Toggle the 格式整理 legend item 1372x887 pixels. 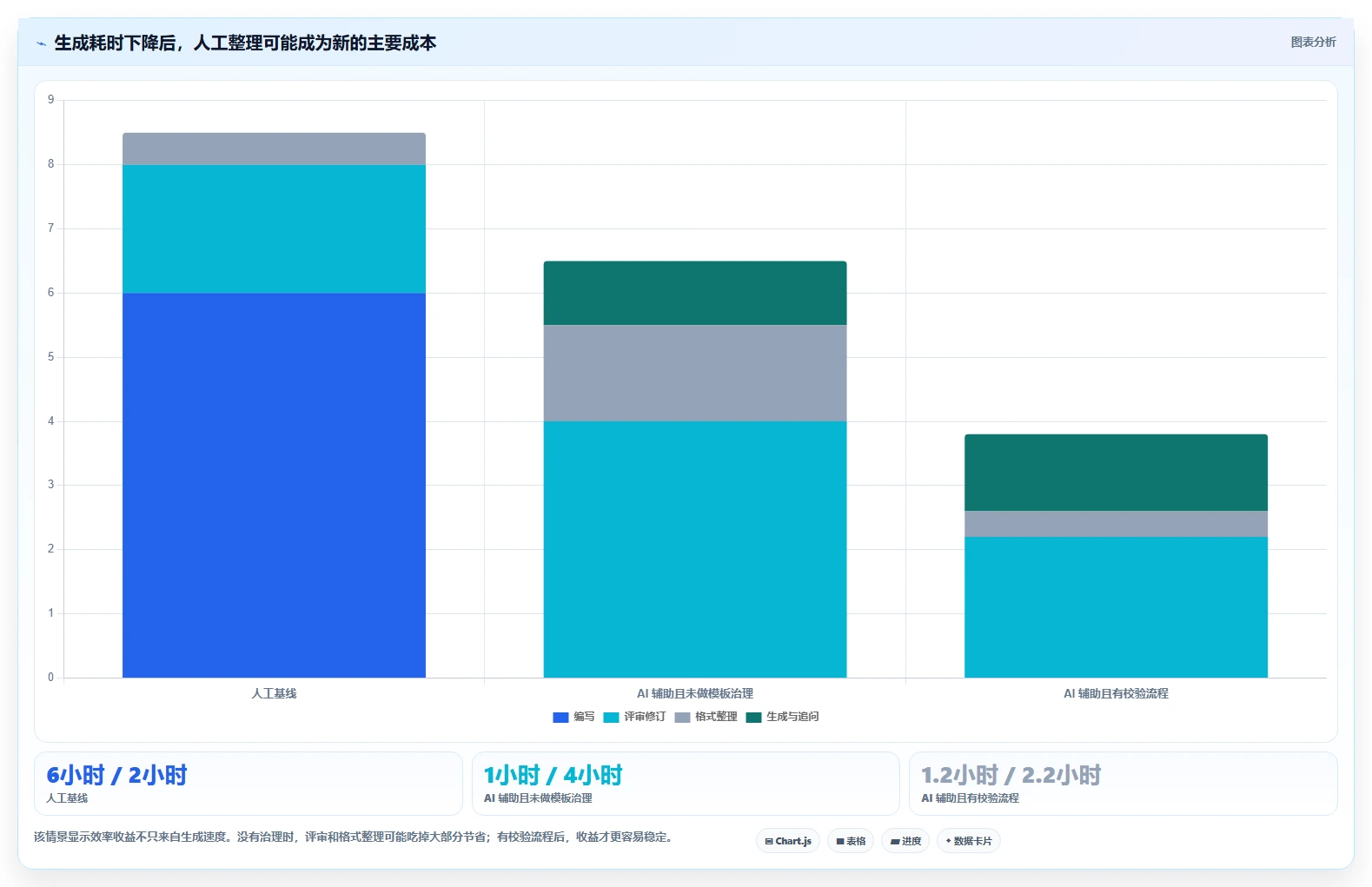[706, 717]
